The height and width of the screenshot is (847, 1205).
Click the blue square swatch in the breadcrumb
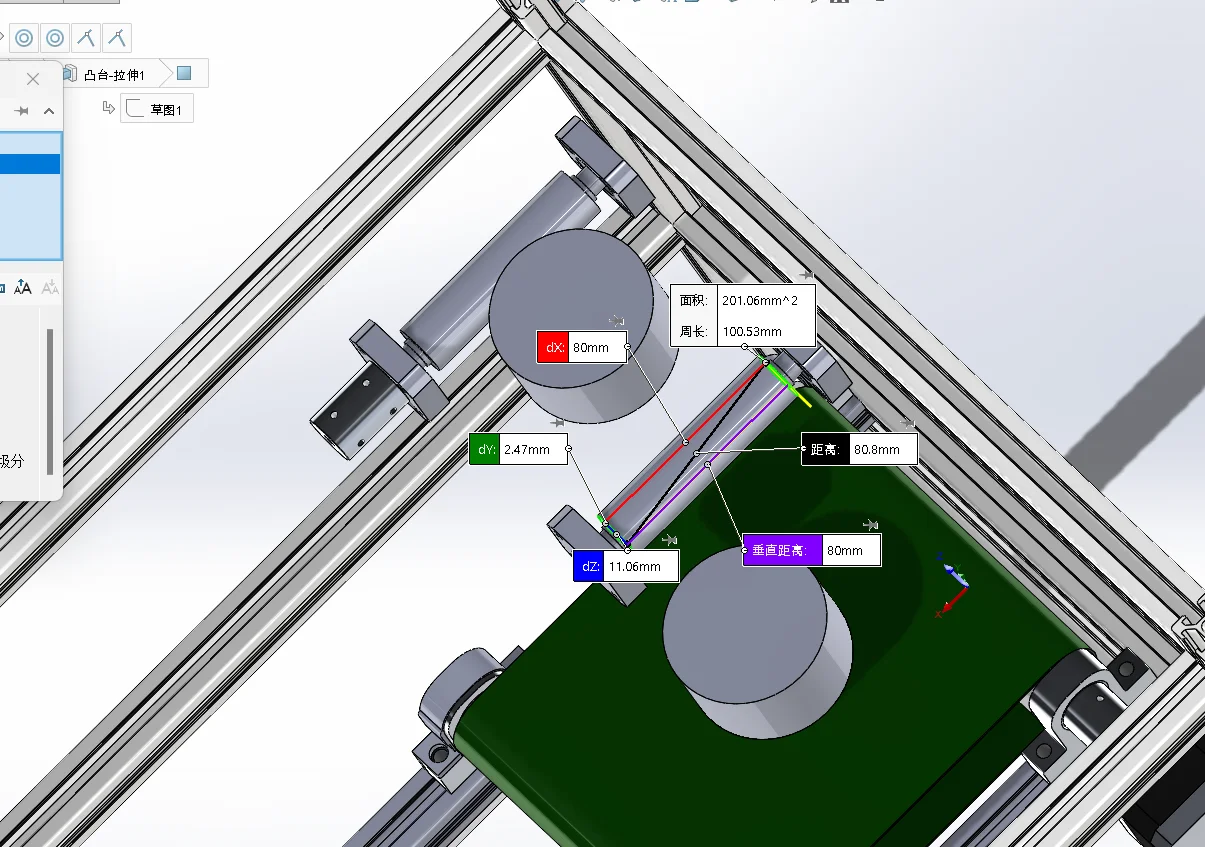[x=185, y=73]
